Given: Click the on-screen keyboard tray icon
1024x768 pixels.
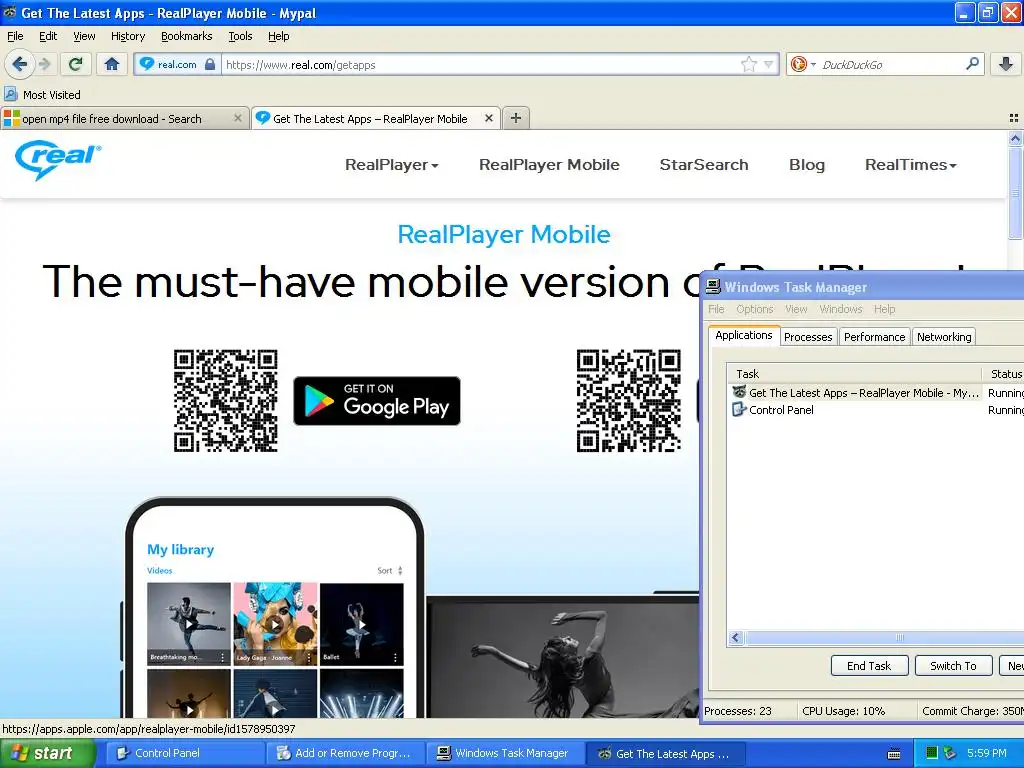Looking at the screenshot, I should [x=894, y=754].
